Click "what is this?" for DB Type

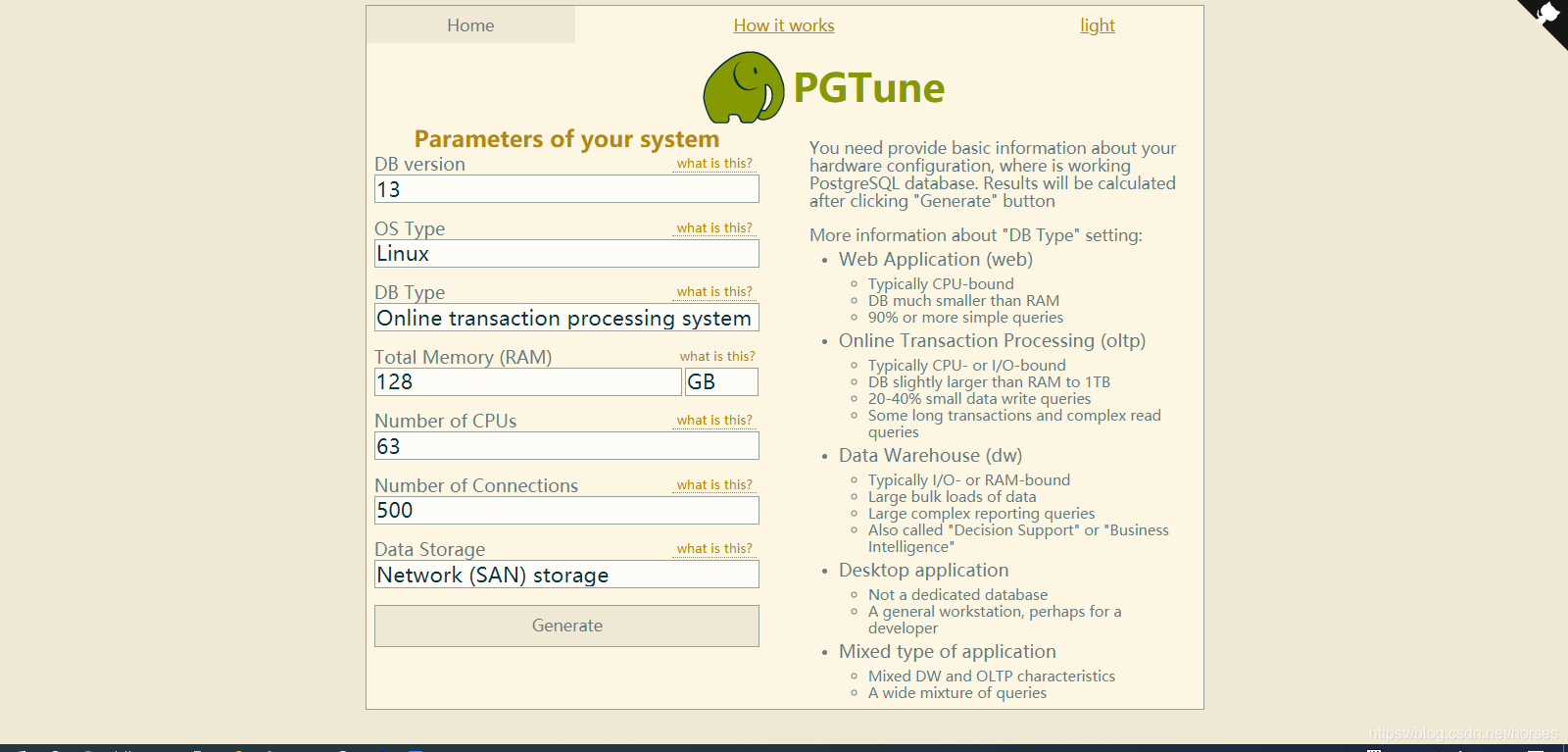click(x=714, y=291)
